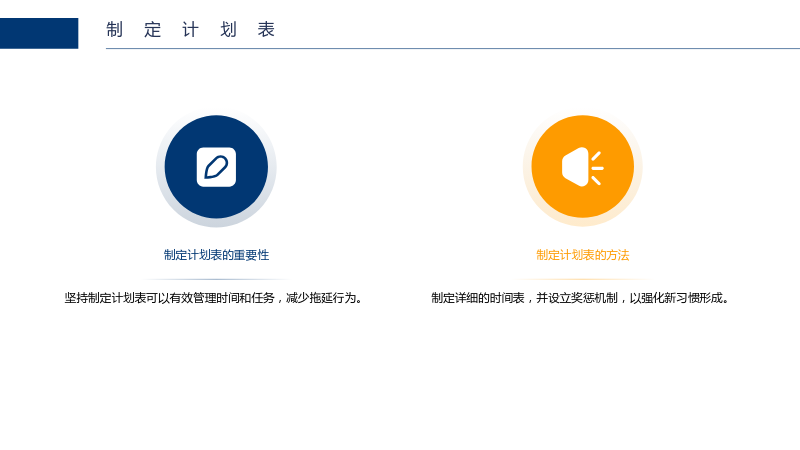
Task: Click the character 定 in slide title
Action: (x=152, y=30)
